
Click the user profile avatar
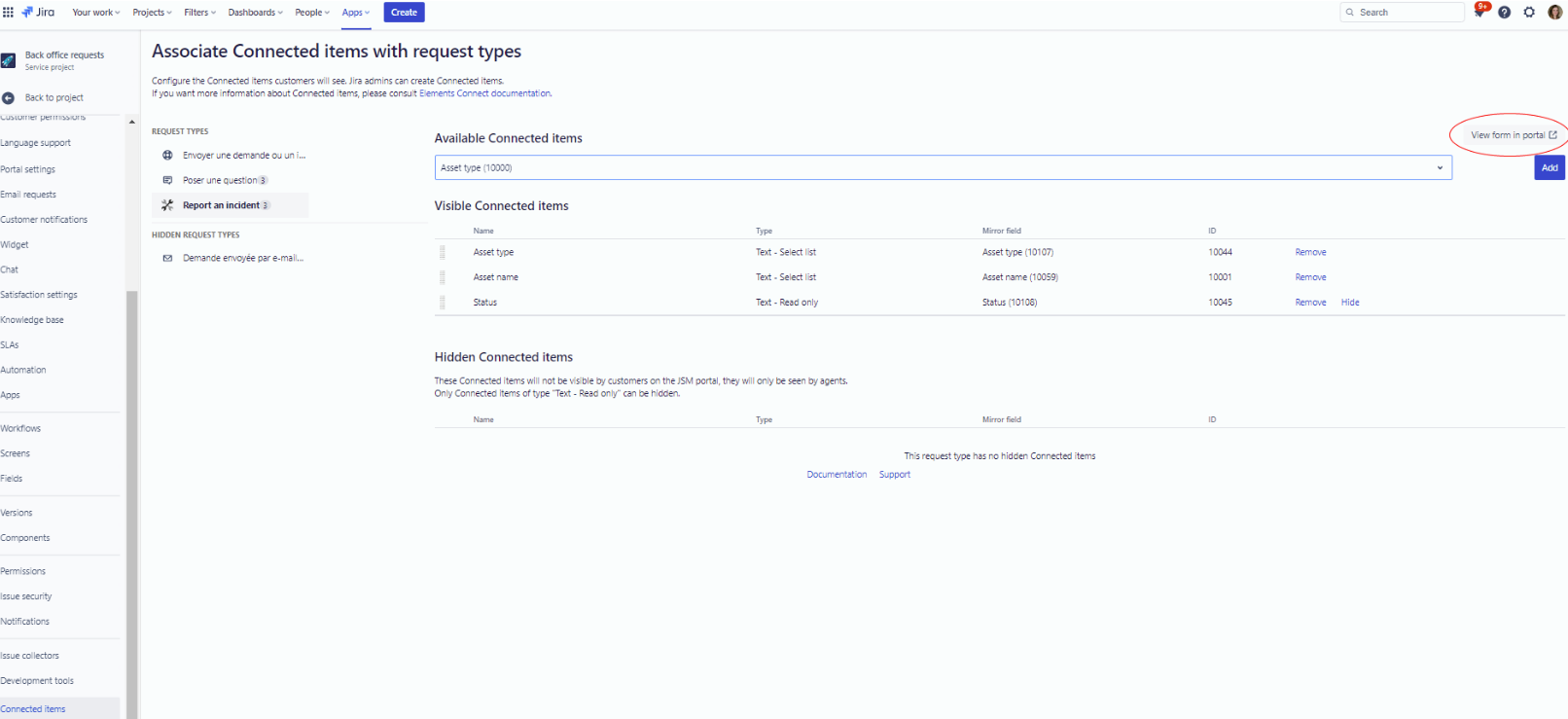pos(1554,13)
